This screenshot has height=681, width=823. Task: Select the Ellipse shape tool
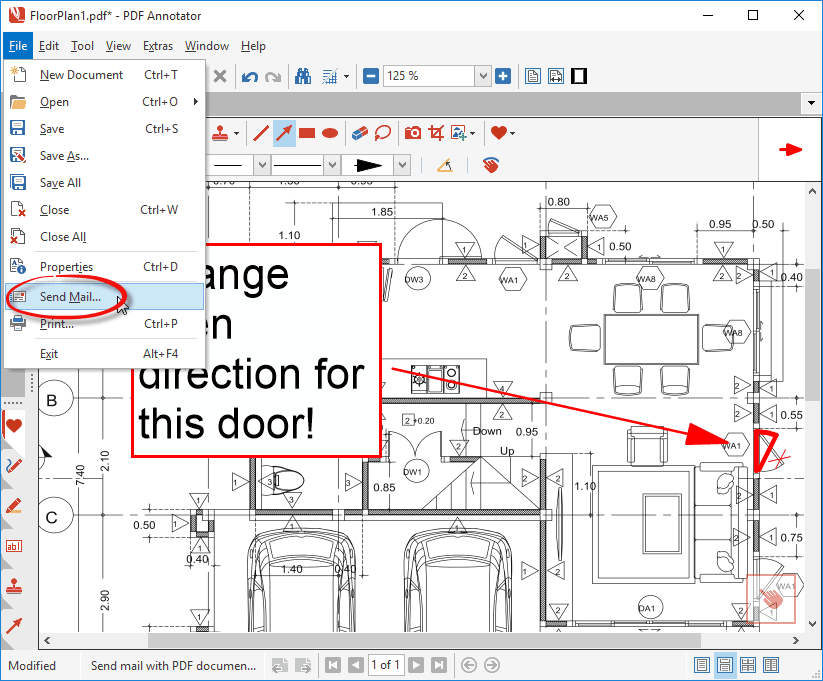[330, 132]
